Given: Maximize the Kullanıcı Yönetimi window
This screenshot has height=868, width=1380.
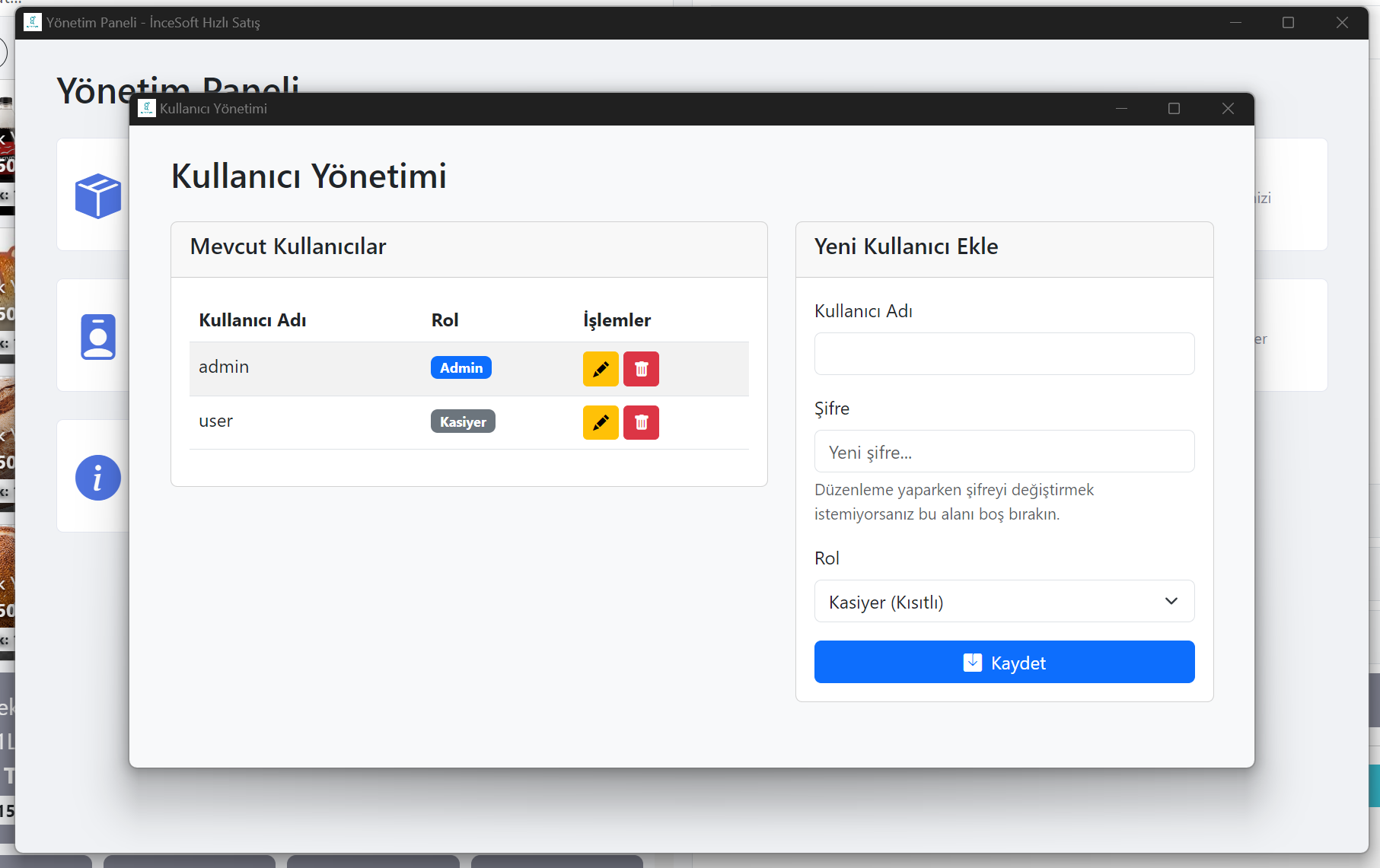Looking at the screenshot, I should (1174, 109).
